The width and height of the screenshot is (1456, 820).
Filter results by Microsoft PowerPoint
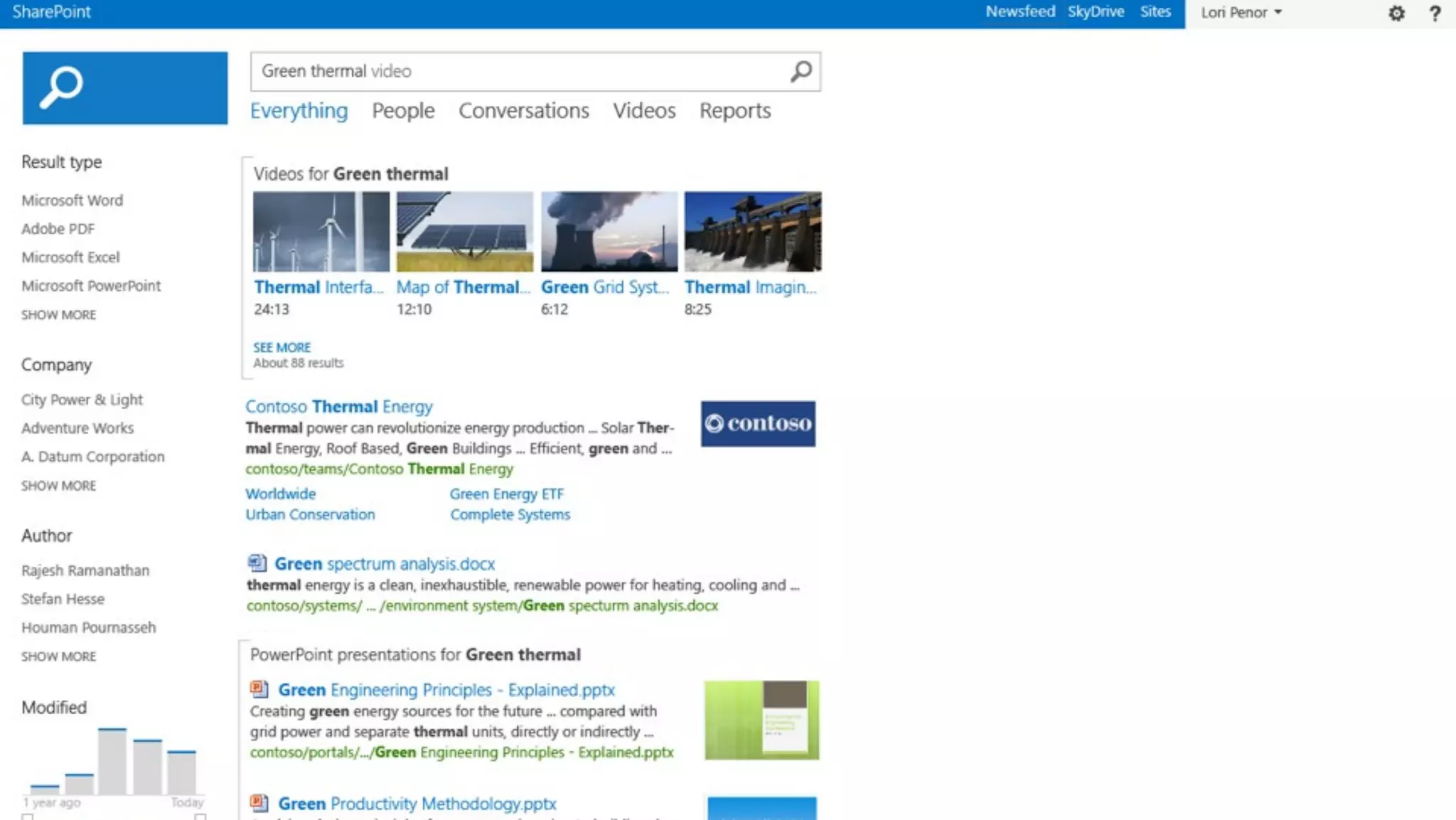pos(91,286)
